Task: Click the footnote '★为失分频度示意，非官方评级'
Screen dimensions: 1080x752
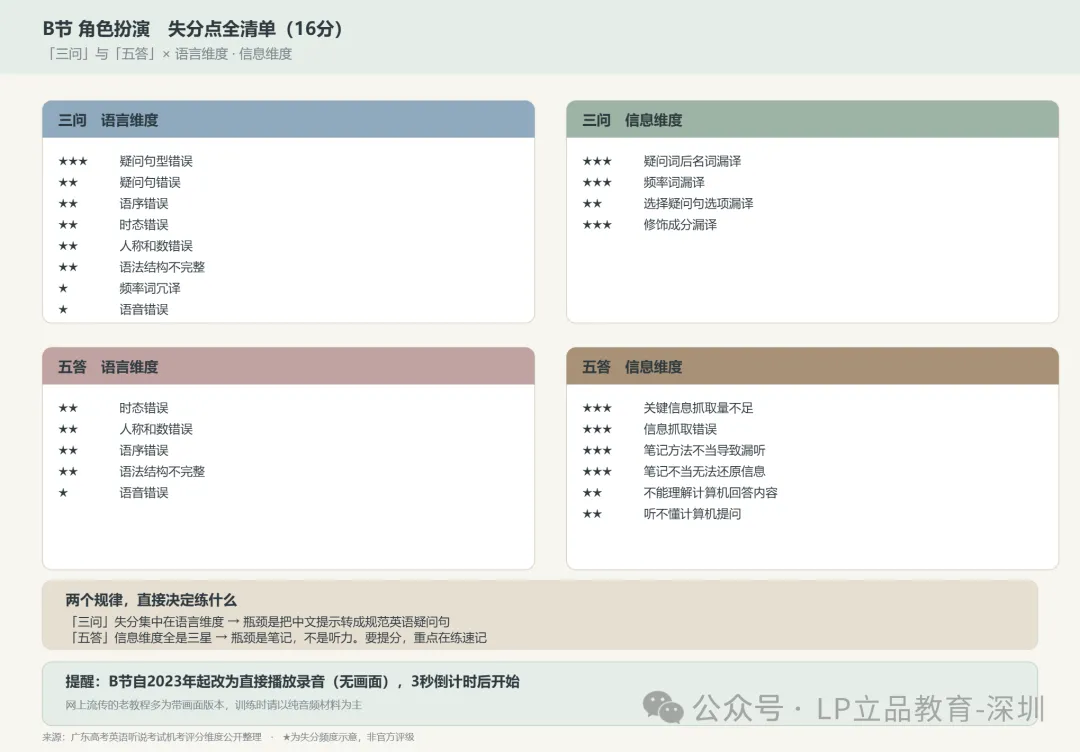Action: point(349,737)
